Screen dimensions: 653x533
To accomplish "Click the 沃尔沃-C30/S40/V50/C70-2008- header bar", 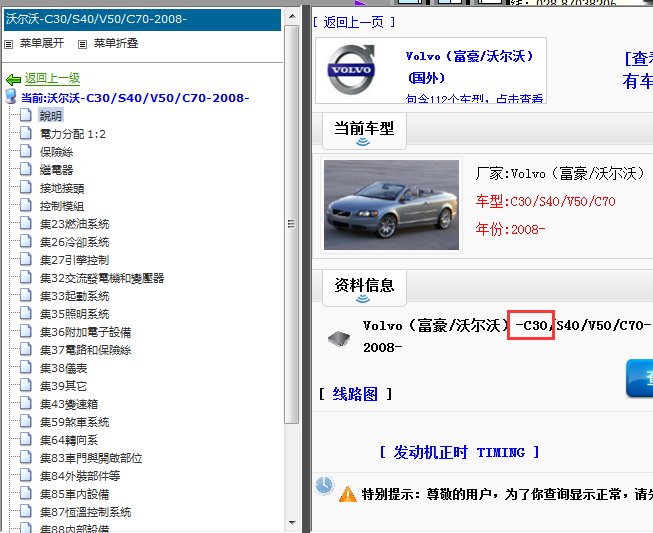I will pyautogui.click(x=142, y=20).
